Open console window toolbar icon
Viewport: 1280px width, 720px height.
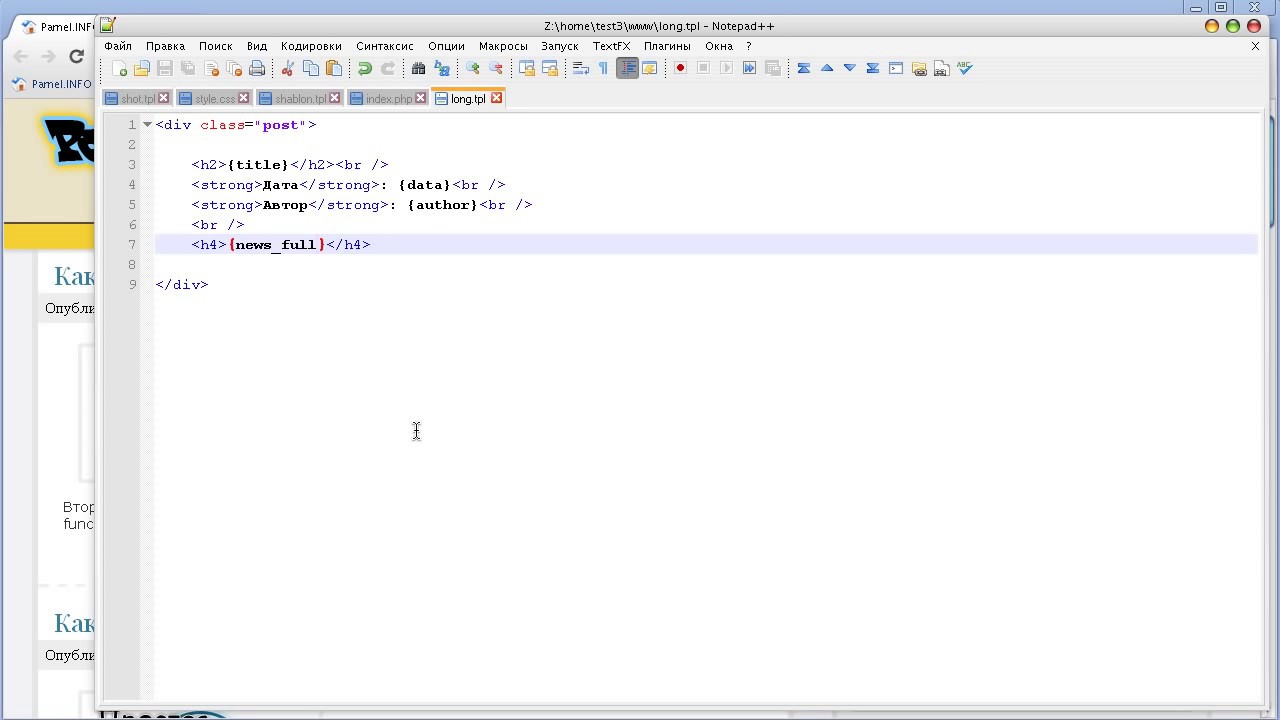(896, 68)
